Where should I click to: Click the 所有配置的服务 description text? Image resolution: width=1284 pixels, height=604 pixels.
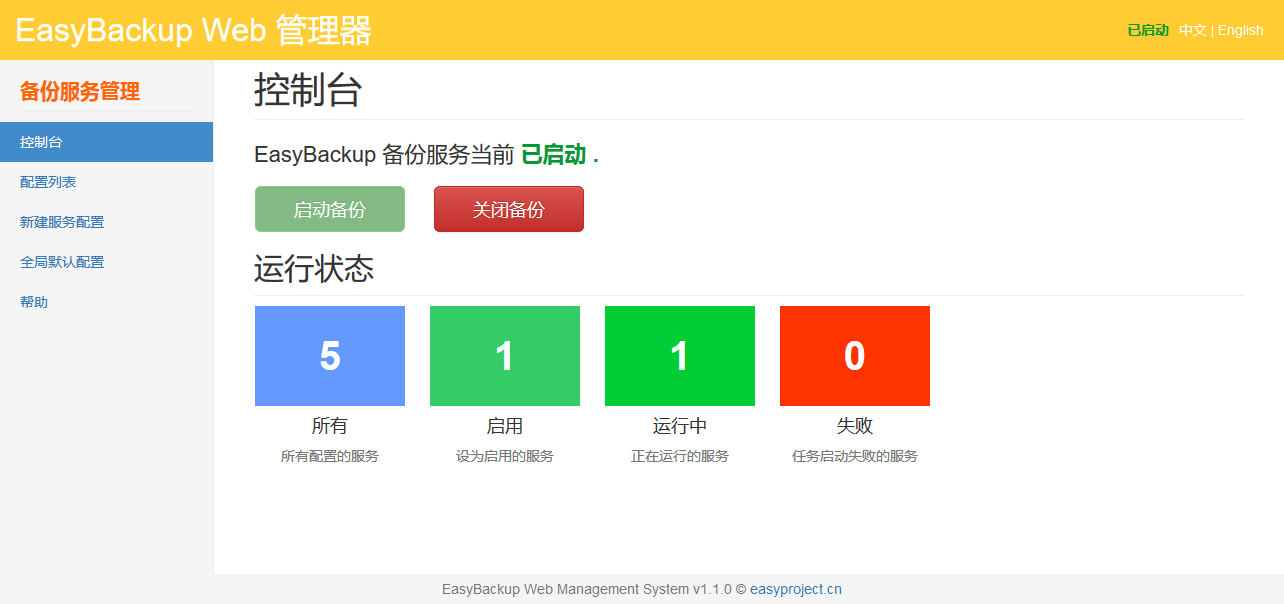coord(330,456)
